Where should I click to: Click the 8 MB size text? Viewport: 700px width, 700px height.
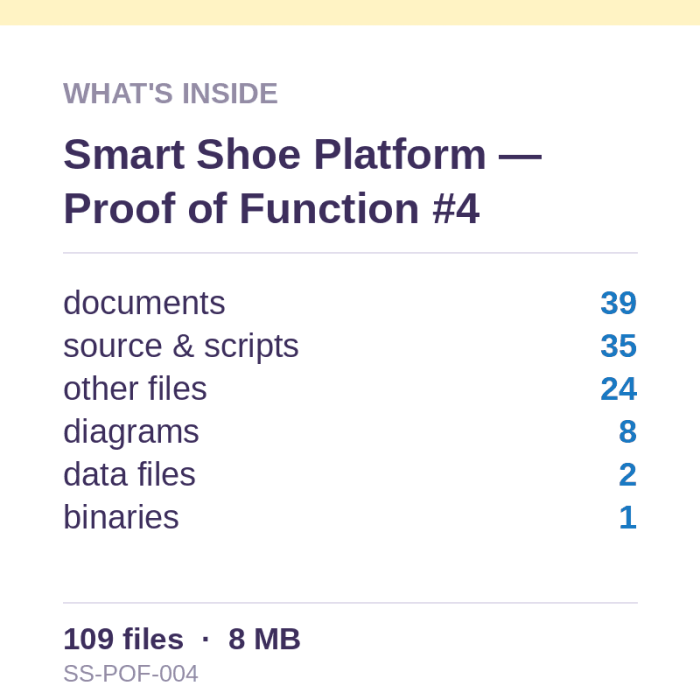[264, 639]
